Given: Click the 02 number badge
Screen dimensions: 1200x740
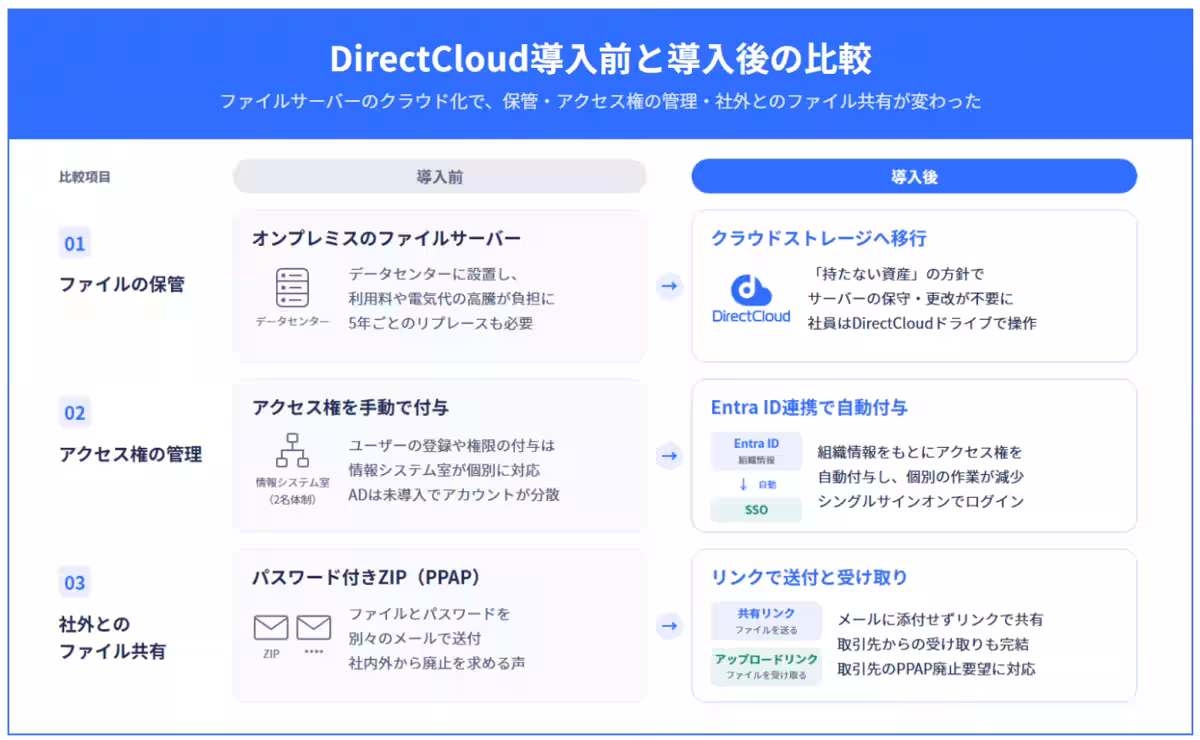Looking at the screenshot, I should (x=75, y=413).
